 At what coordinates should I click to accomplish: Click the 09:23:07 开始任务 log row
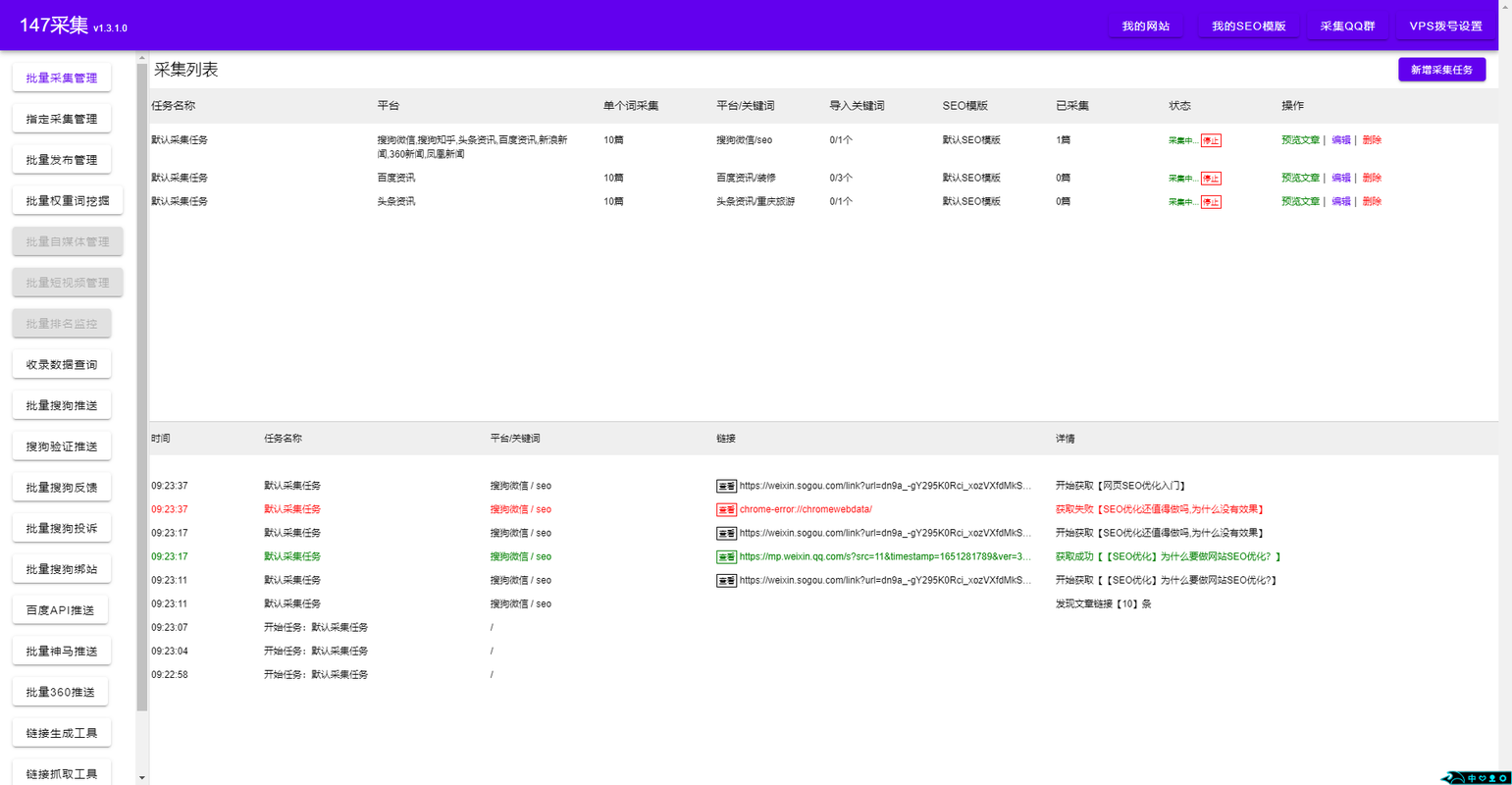pyautogui.click(x=822, y=627)
